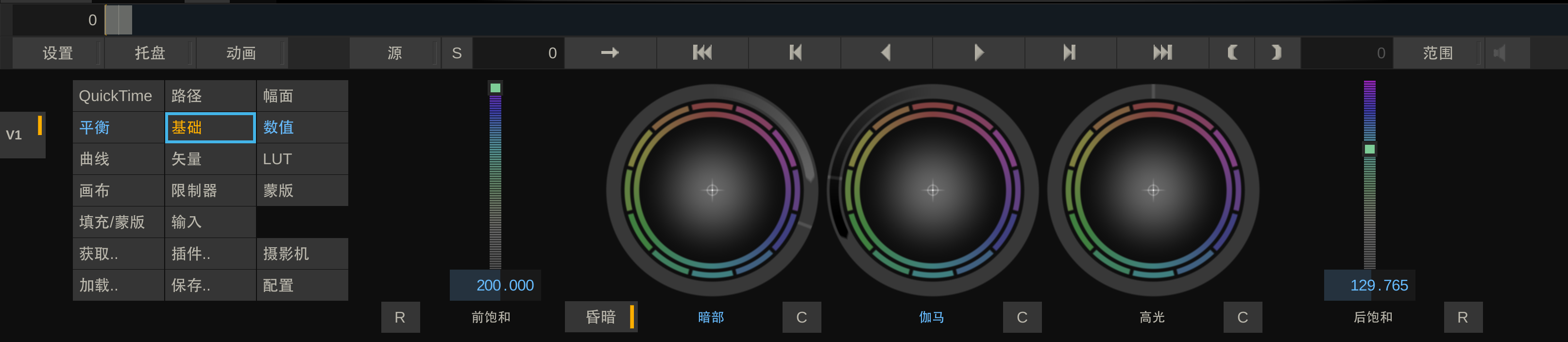The width and height of the screenshot is (1568, 342).
Task: Jump to the first frame (skip to start)
Action: pyautogui.click(x=702, y=53)
